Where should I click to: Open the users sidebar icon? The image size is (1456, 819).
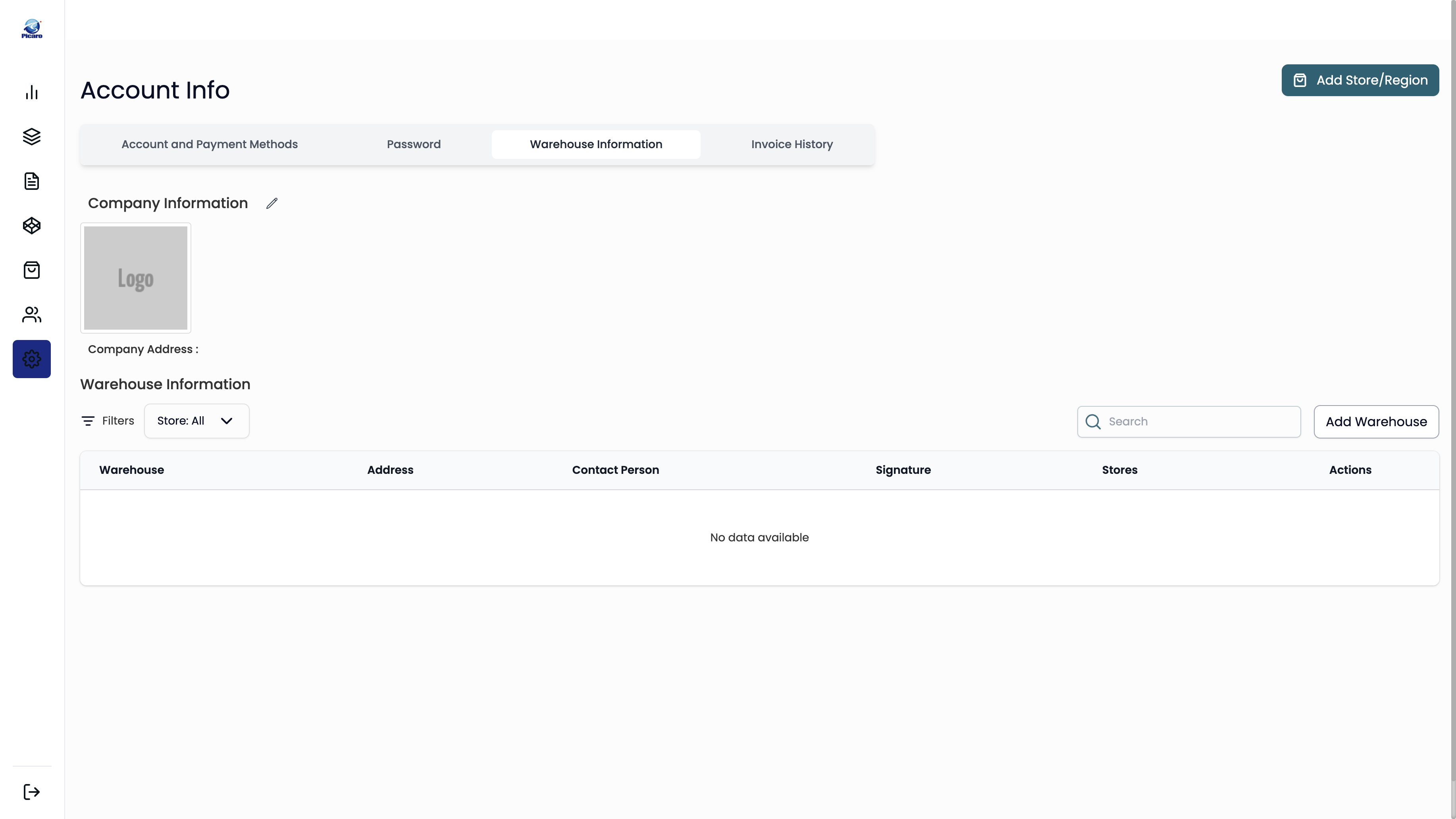32,315
